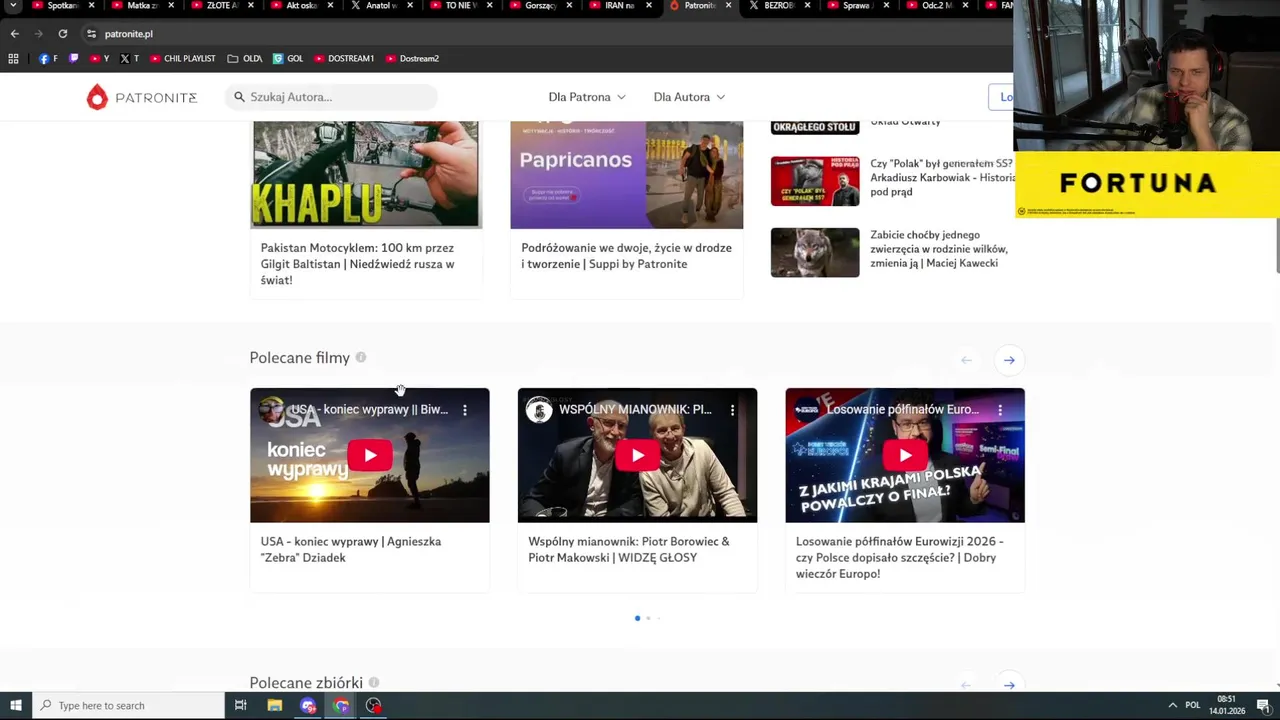Switch to the ZŁOTE browser tab
The image size is (1280, 720).
(x=222, y=5)
